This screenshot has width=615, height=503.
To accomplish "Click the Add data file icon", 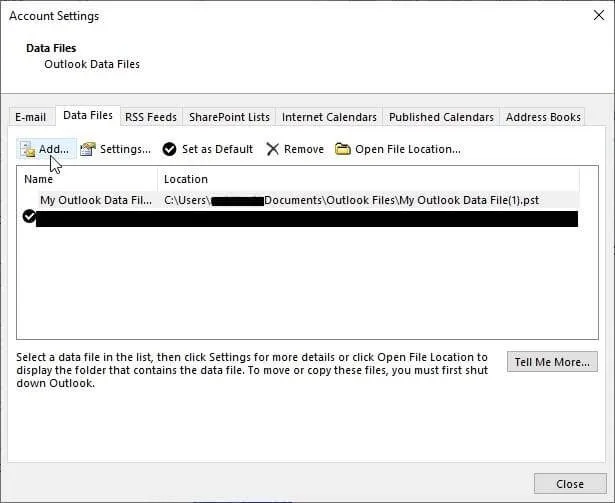I will pos(28,150).
